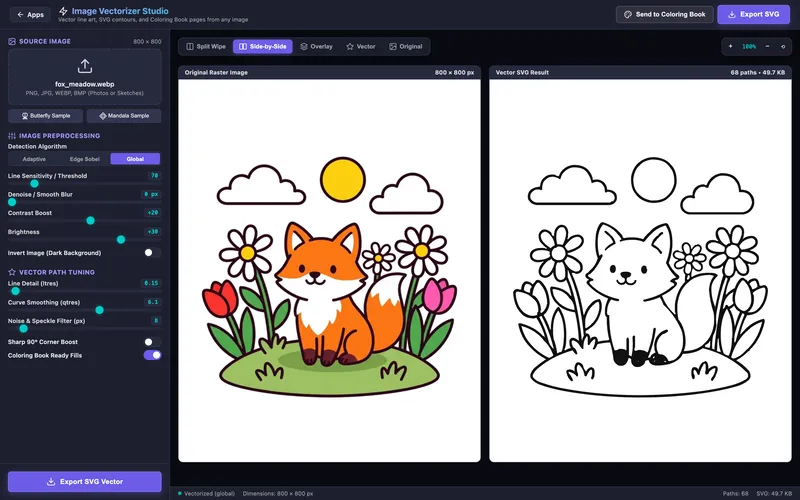The image size is (800, 500).
Task: Switch to Side-by-Side view
Action: (263, 46)
